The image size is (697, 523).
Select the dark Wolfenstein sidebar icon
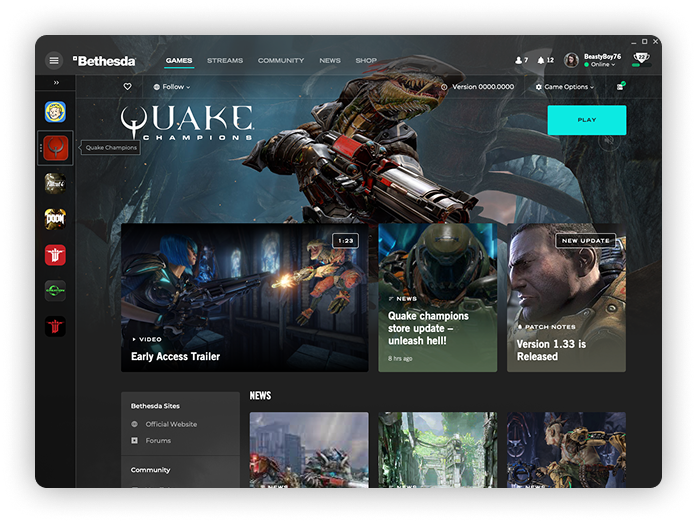pos(56,326)
